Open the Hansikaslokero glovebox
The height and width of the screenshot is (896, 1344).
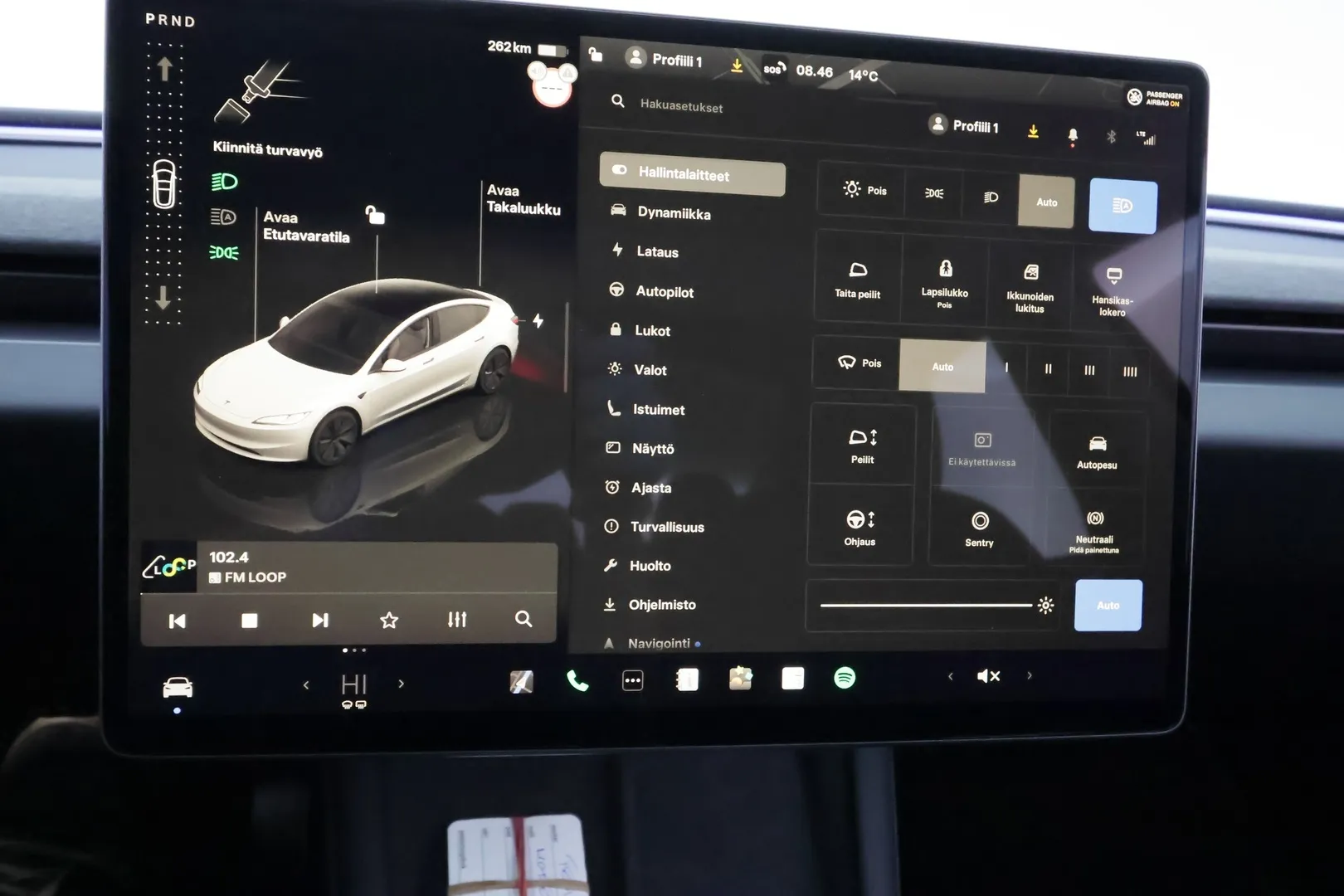tap(1113, 291)
